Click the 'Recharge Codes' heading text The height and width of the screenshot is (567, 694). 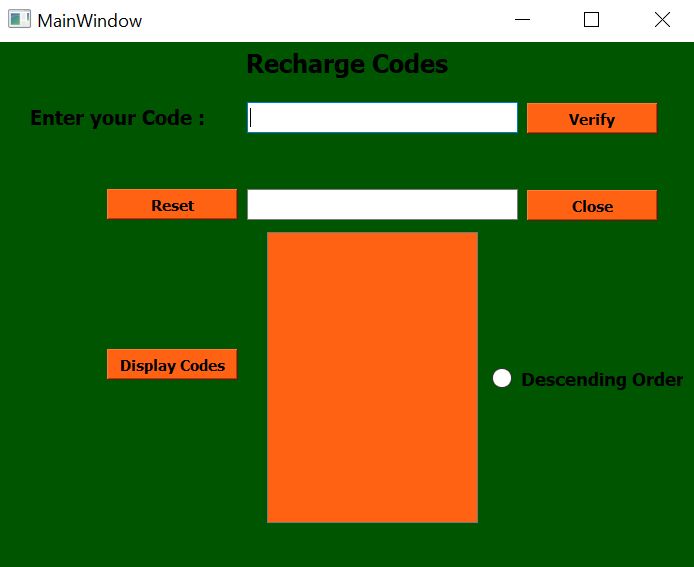coord(347,65)
